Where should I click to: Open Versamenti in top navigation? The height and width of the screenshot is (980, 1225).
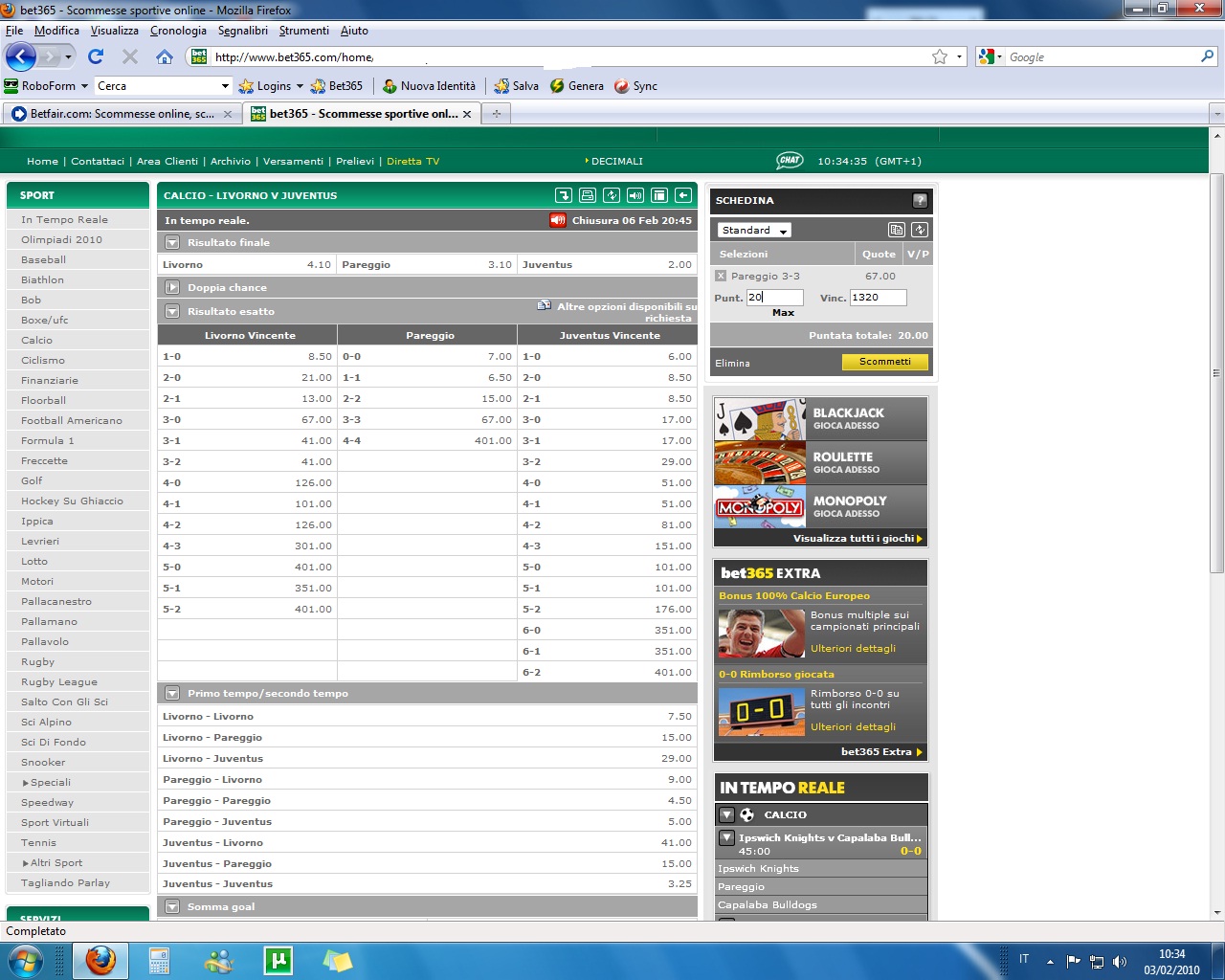pyautogui.click(x=293, y=161)
